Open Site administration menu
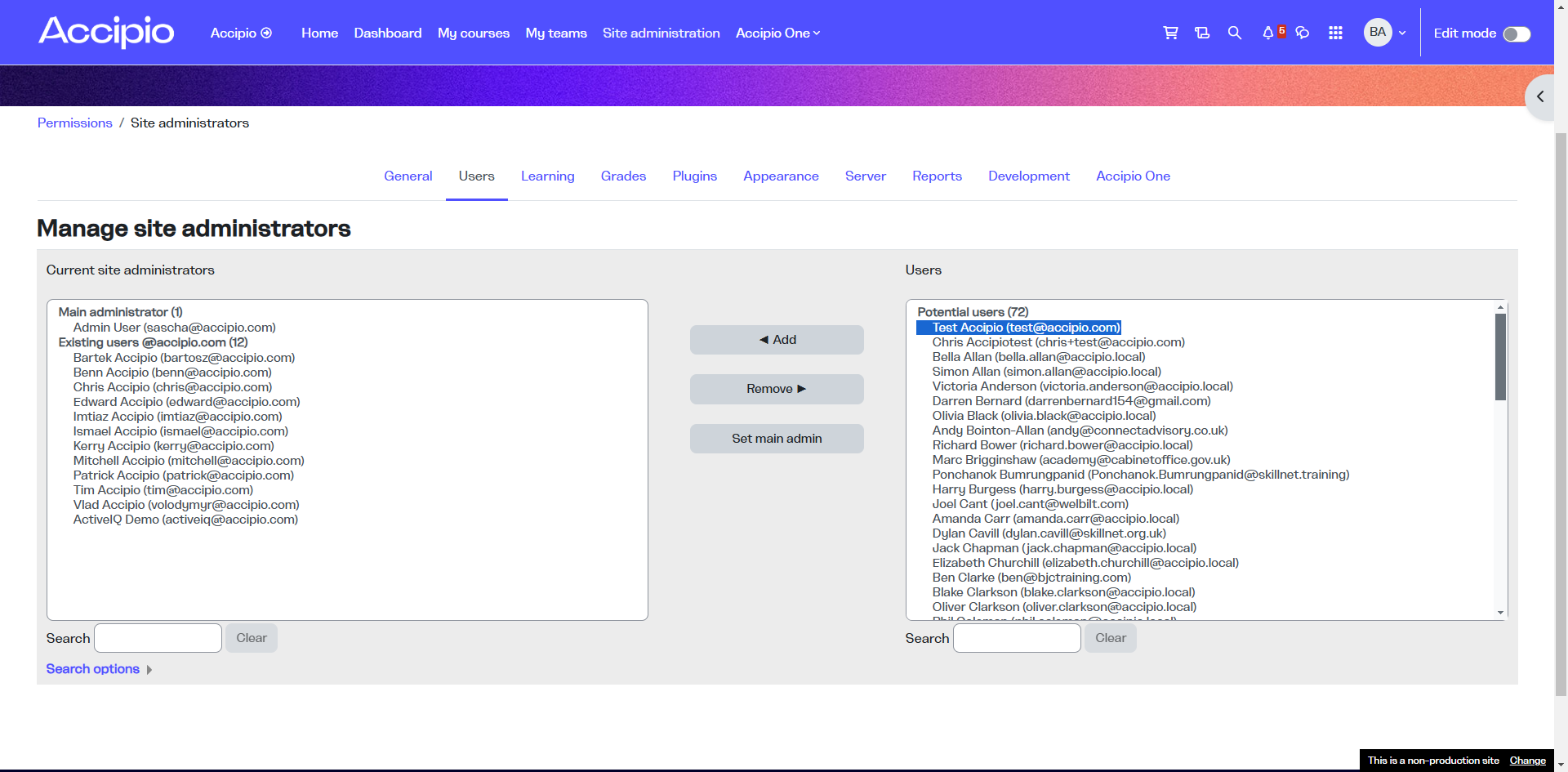The image size is (1568, 772). [x=661, y=33]
